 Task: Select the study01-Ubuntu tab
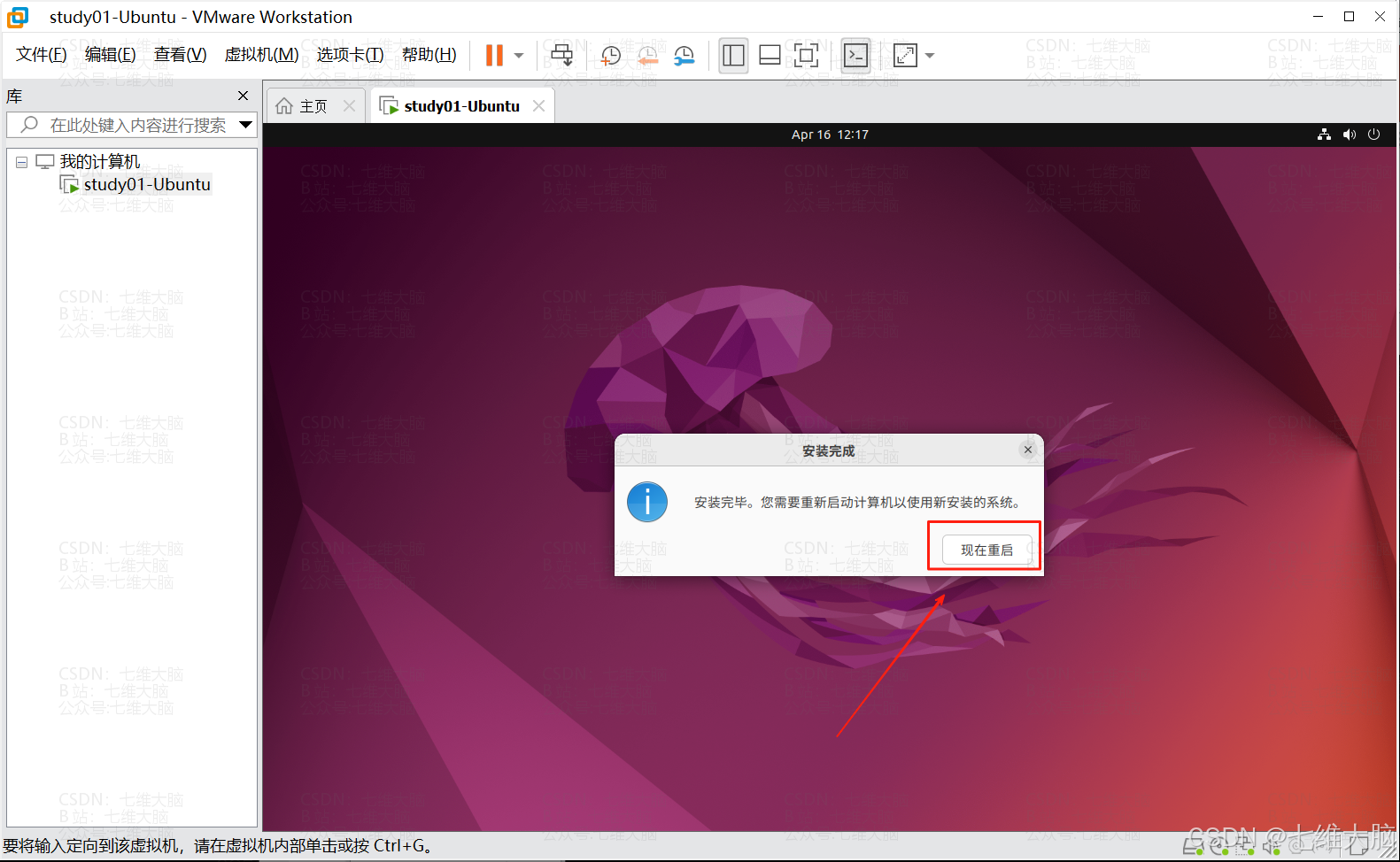[x=461, y=106]
